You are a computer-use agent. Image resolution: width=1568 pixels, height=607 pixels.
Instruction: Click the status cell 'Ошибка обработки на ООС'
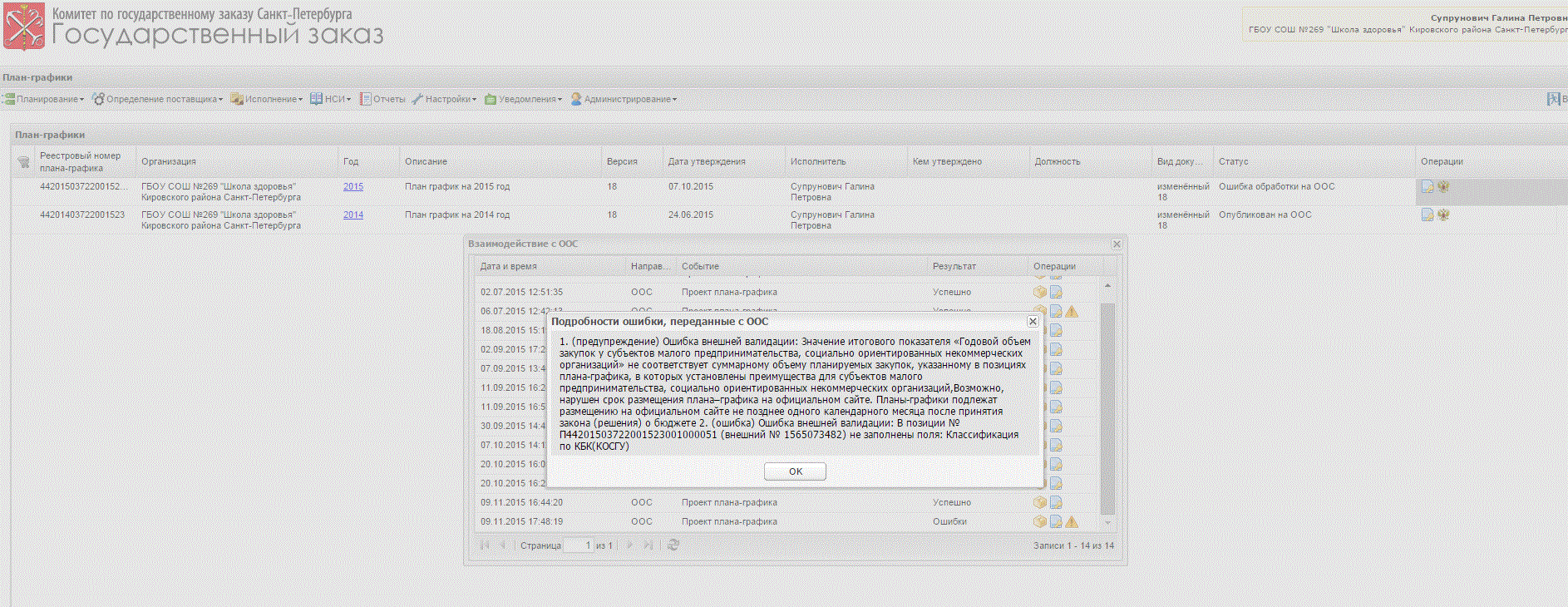[1276, 186]
